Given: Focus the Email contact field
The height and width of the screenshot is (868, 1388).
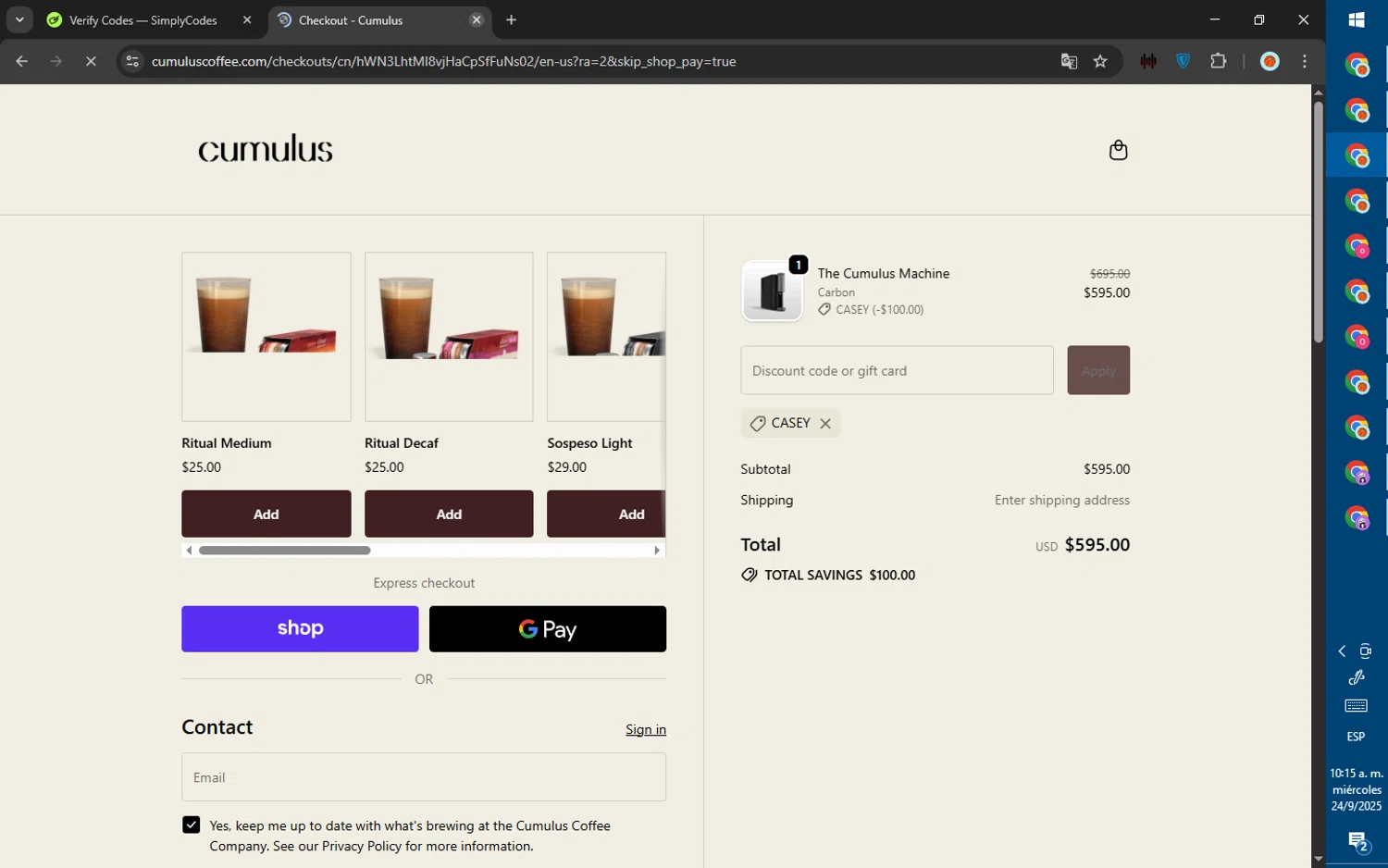Looking at the screenshot, I should pyautogui.click(x=424, y=776).
